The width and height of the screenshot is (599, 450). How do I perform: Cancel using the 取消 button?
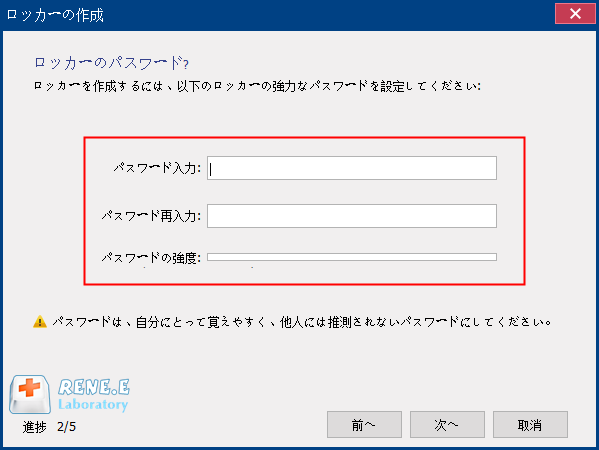530,424
